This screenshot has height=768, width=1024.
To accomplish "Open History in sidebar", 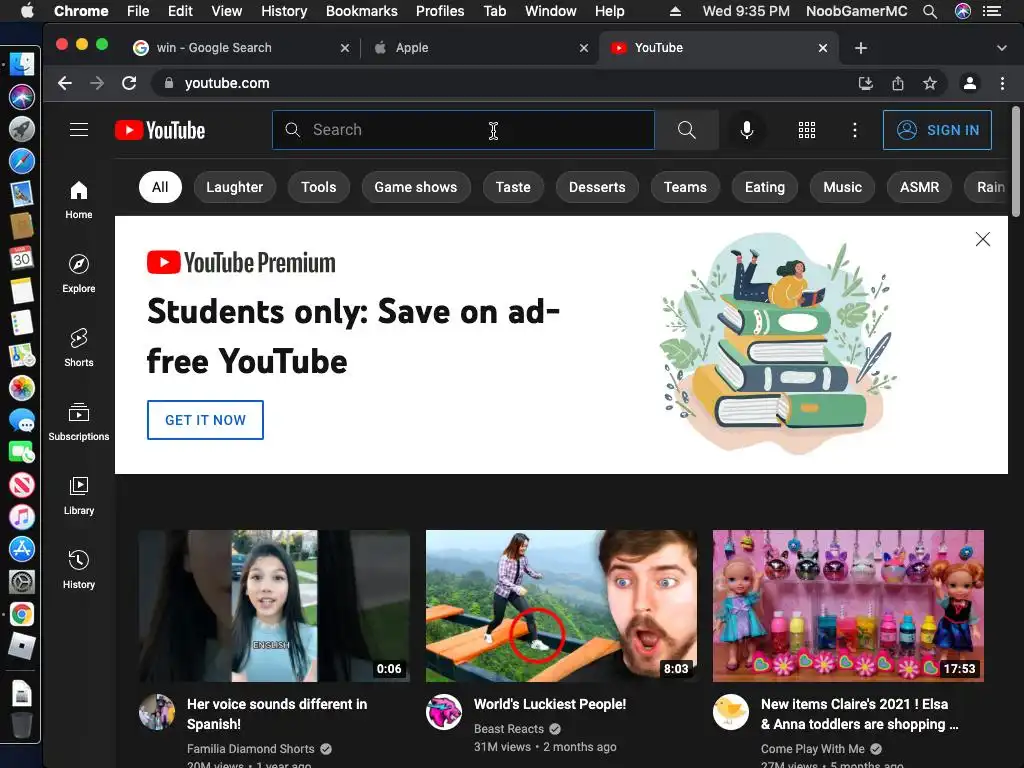I will [79, 569].
